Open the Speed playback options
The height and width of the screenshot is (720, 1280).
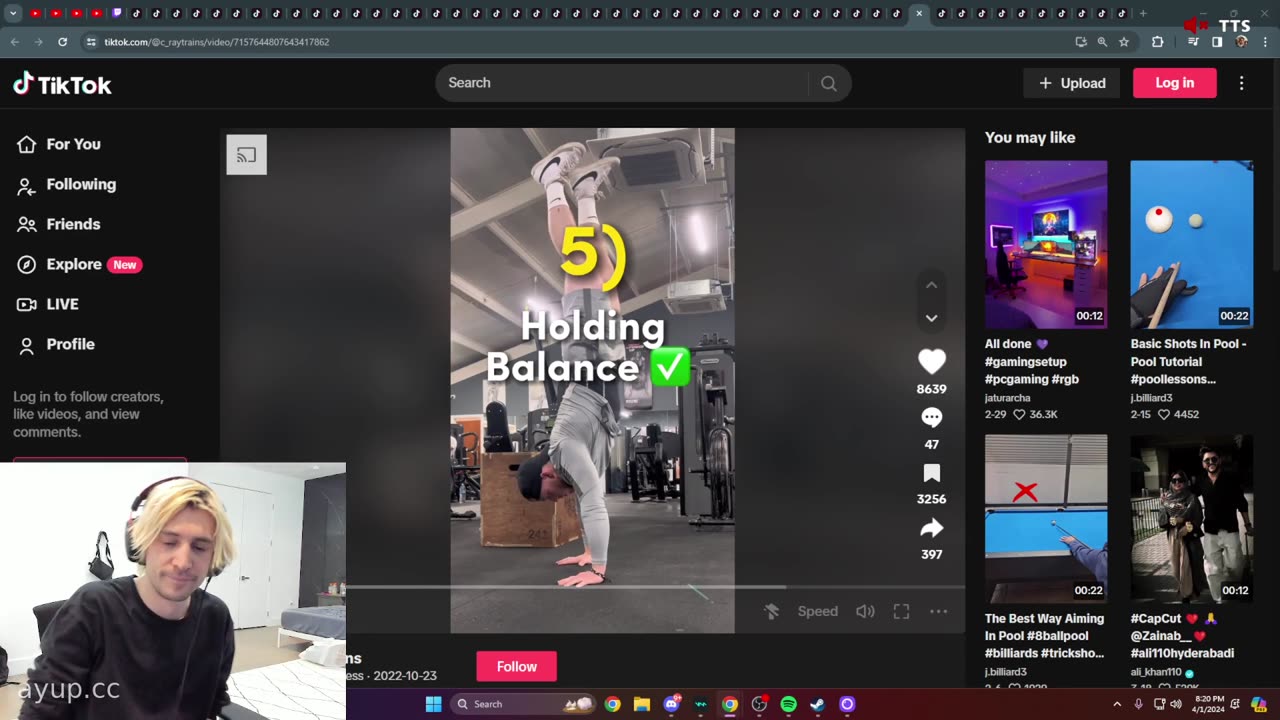pyautogui.click(x=817, y=611)
